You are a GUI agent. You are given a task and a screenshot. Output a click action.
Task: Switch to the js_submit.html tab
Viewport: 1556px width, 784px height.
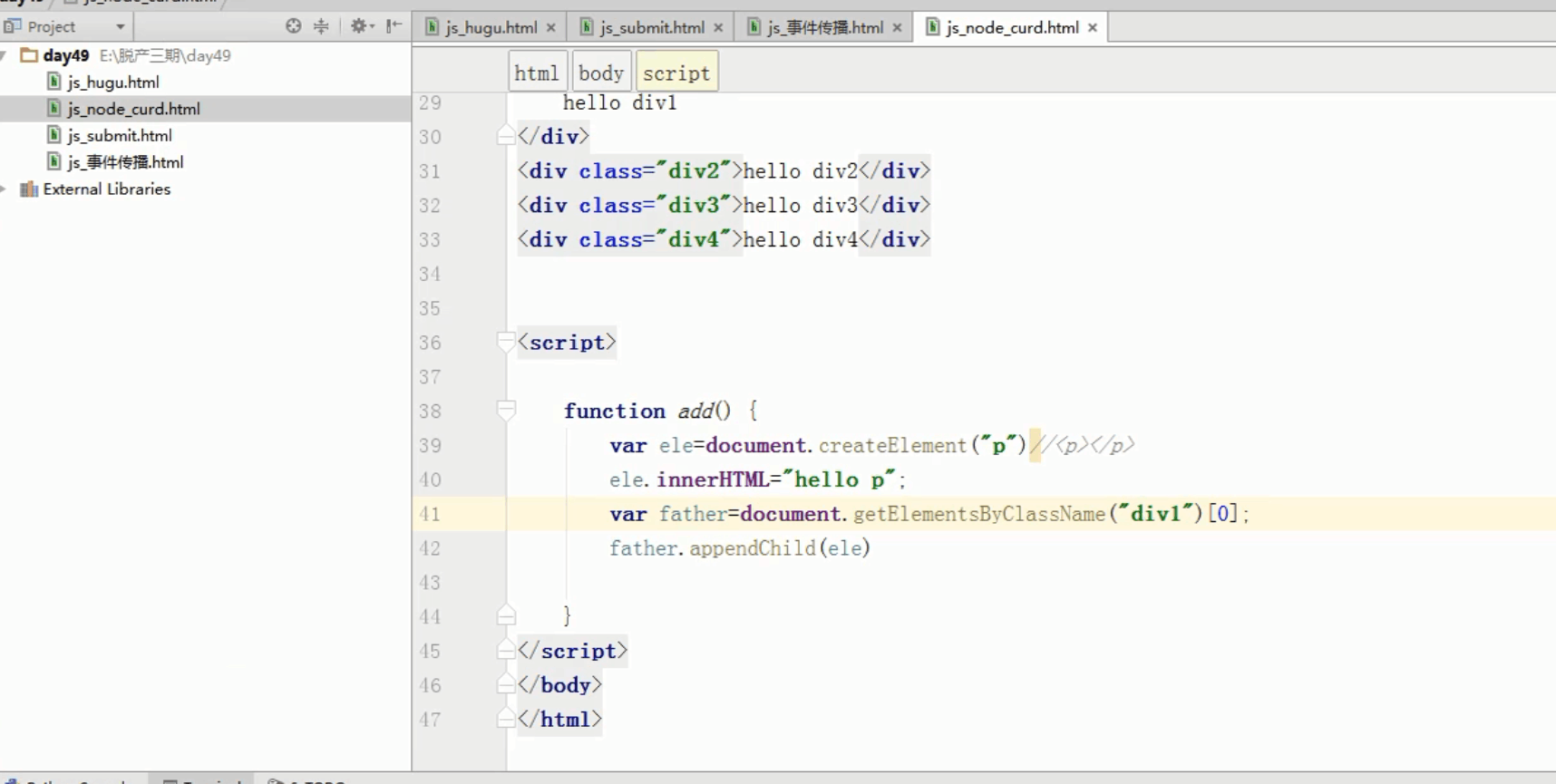point(651,27)
